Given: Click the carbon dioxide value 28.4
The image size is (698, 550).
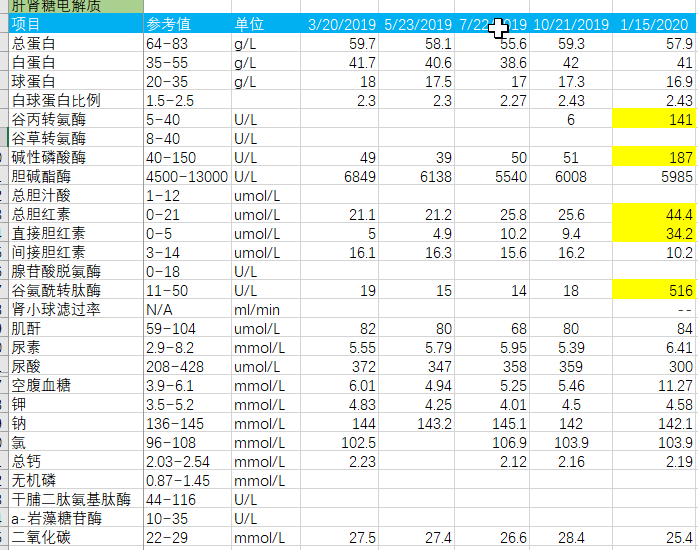Looking at the screenshot, I should (571, 538).
